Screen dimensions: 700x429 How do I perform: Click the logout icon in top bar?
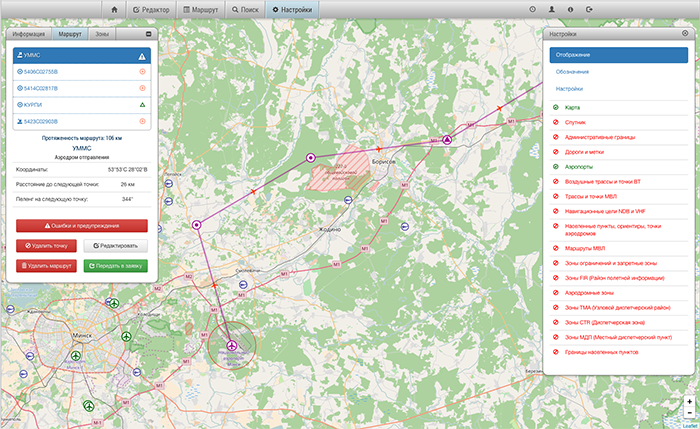(x=590, y=9)
